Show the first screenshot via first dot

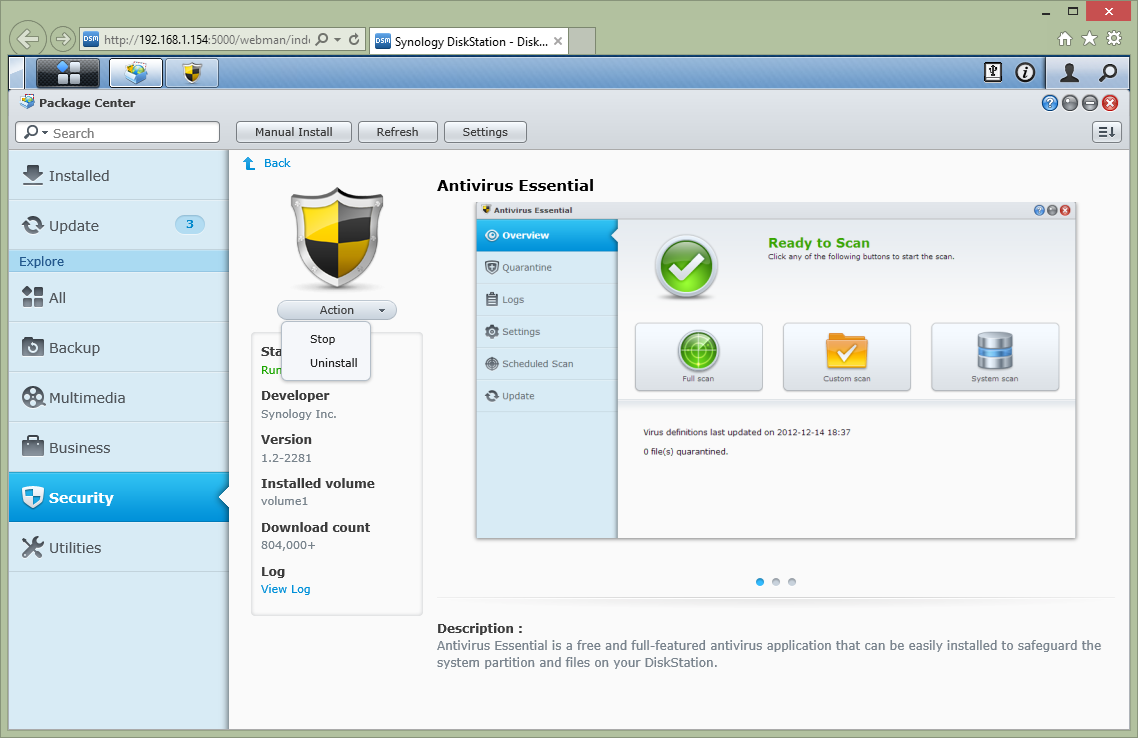pos(760,582)
